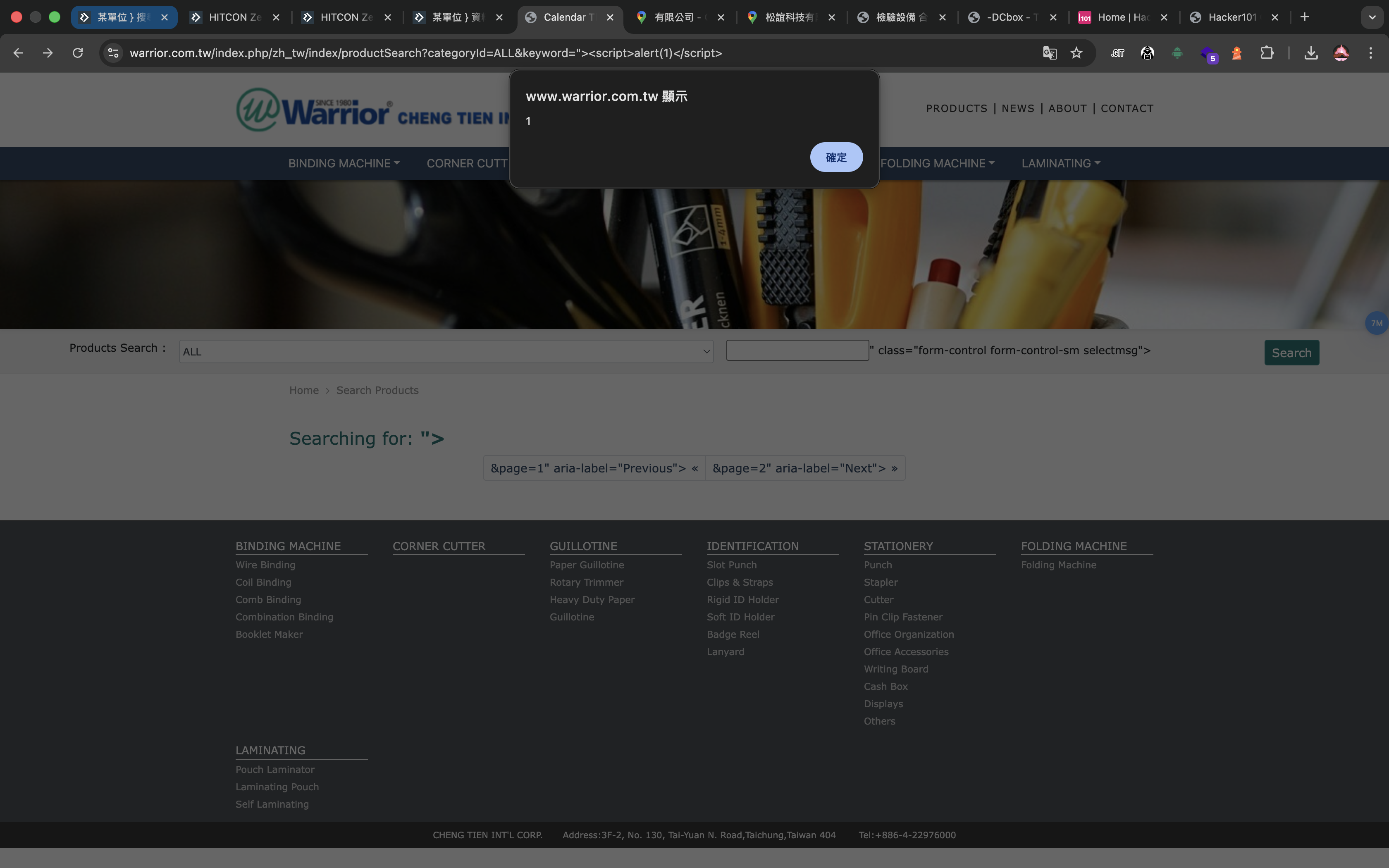Open NEWS in top navigation

pos(1018,108)
